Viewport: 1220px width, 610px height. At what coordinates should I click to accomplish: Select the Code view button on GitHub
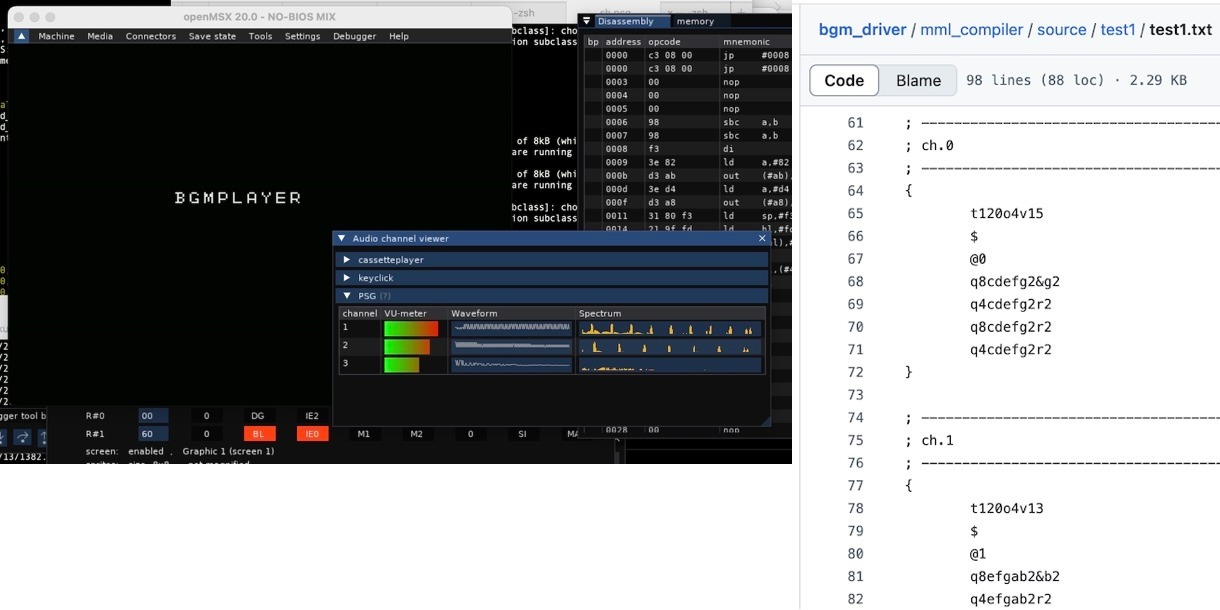[844, 80]
